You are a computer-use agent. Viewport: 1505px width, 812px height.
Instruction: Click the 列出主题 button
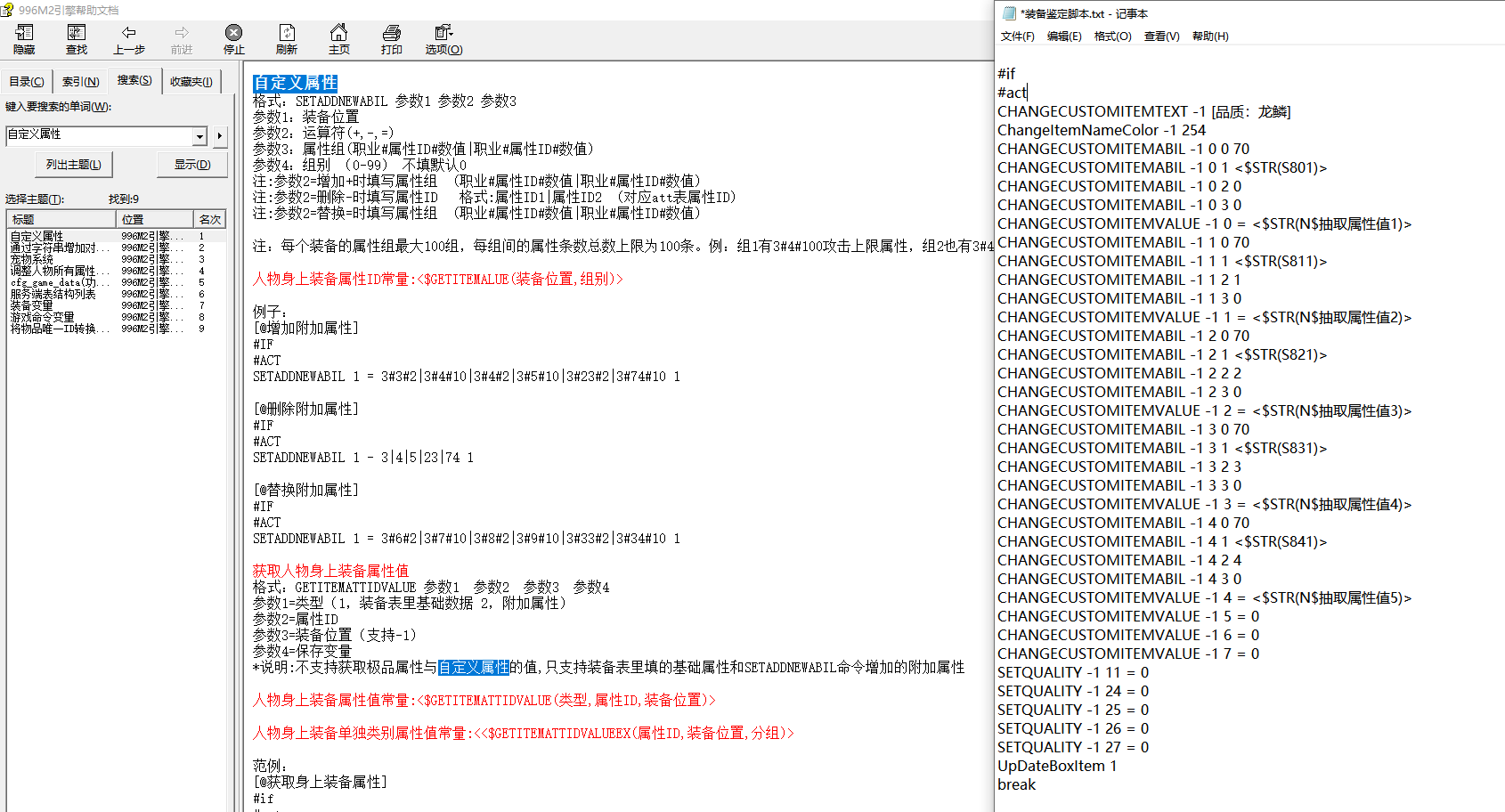[74, 165]
